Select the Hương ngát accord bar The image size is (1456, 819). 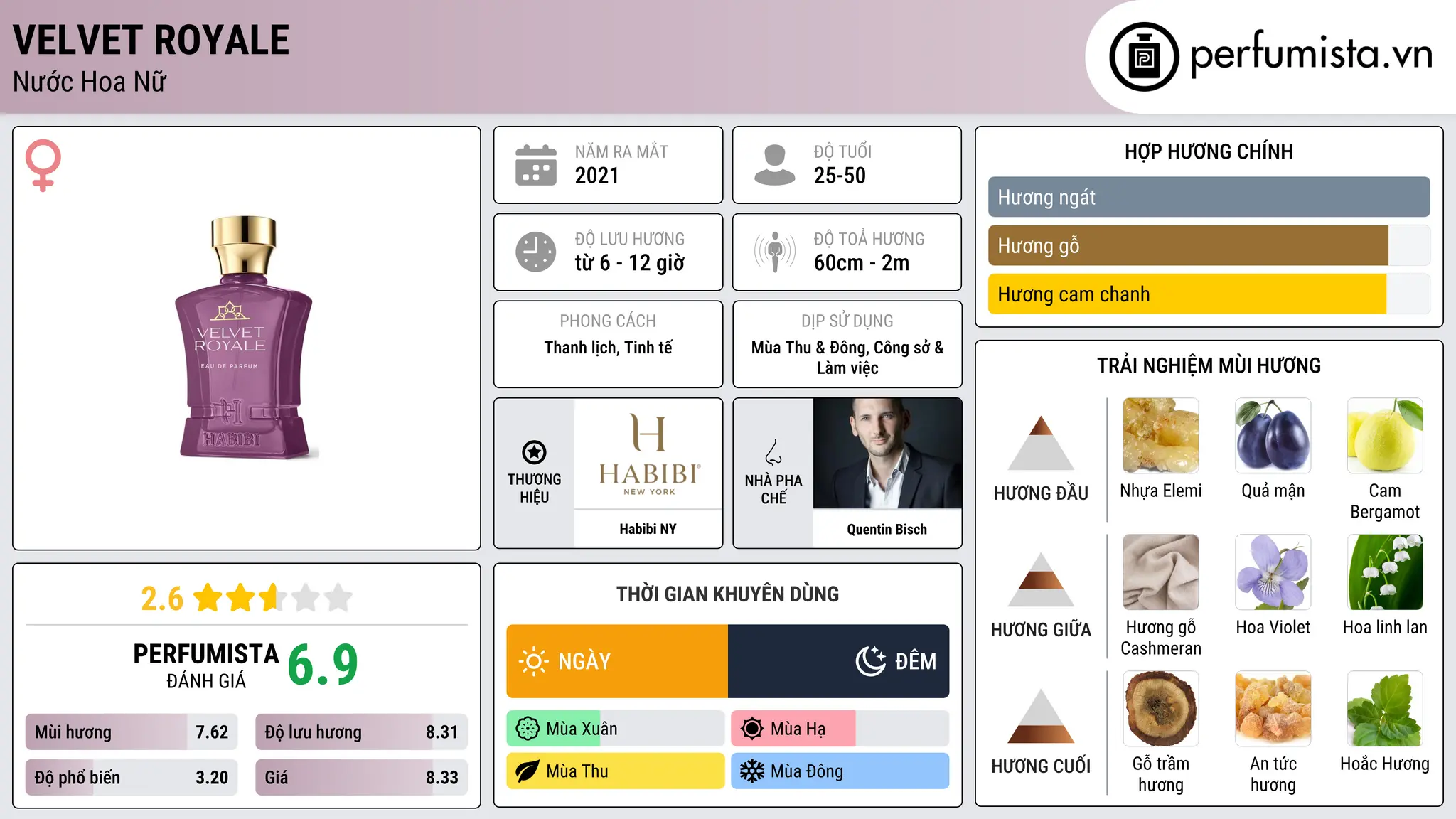click(x=1209, y=197)
